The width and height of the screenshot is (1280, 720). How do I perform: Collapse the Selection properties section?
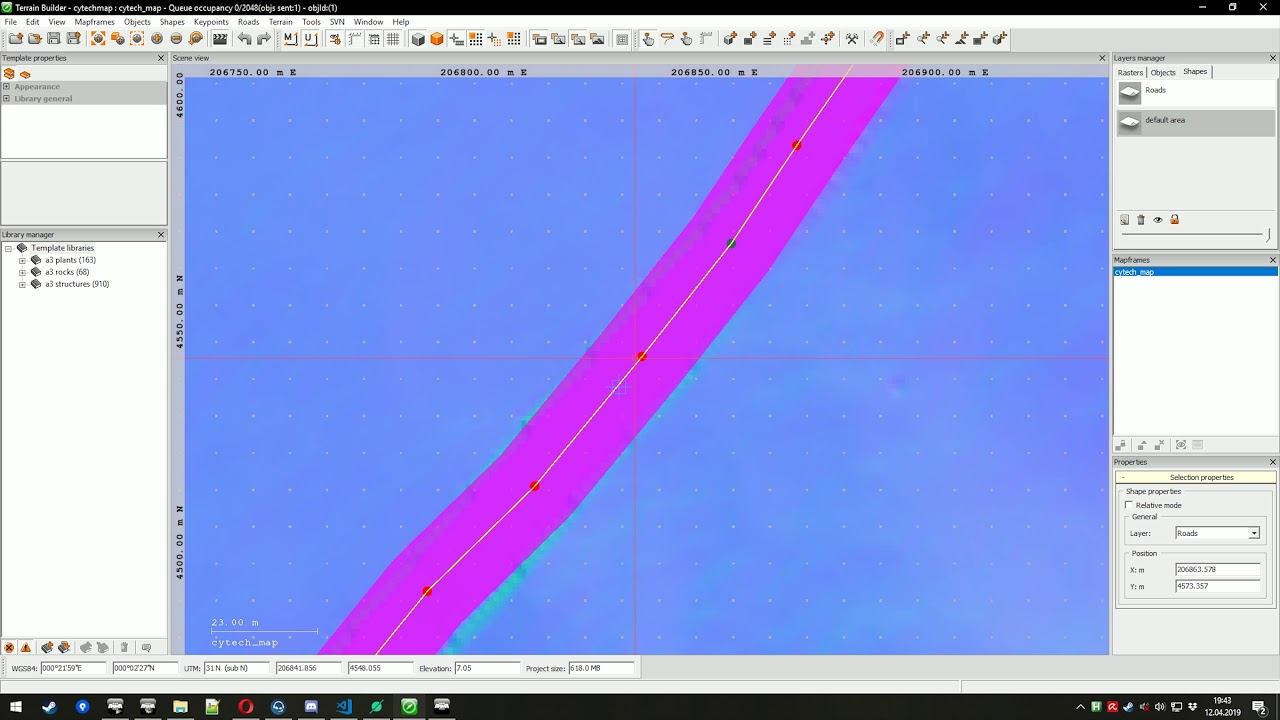tap(1123, 477)
